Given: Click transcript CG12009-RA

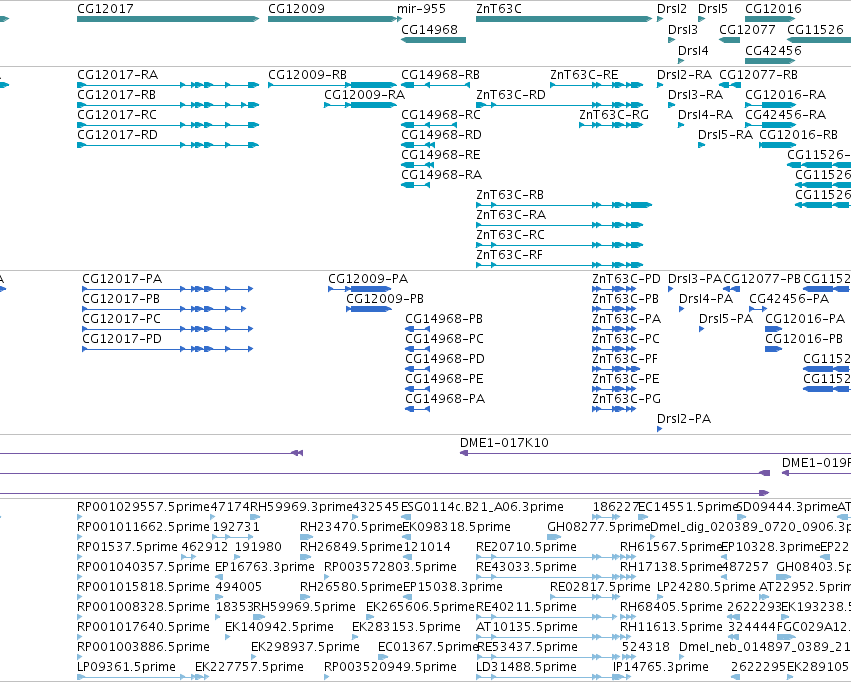Looking at the screenshot, I should (365, 94).
